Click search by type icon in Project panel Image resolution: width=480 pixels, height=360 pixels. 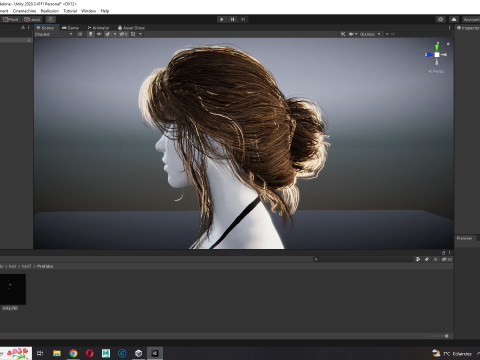[418, 259]
